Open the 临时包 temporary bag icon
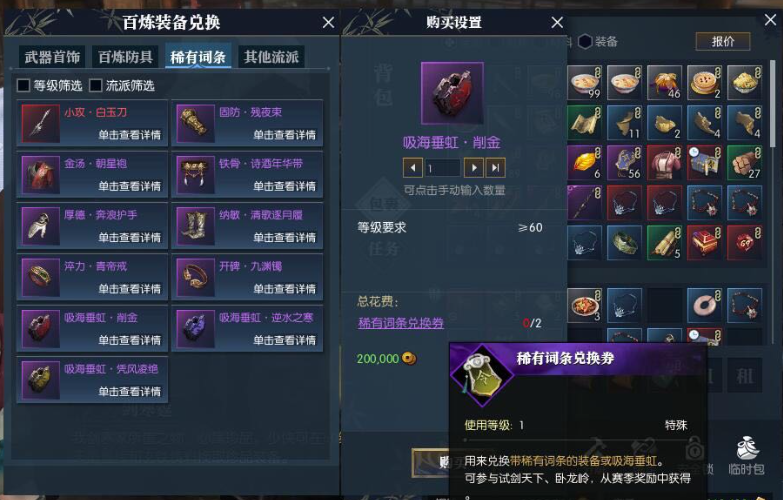783x500 pixels. tap(746, 455)
